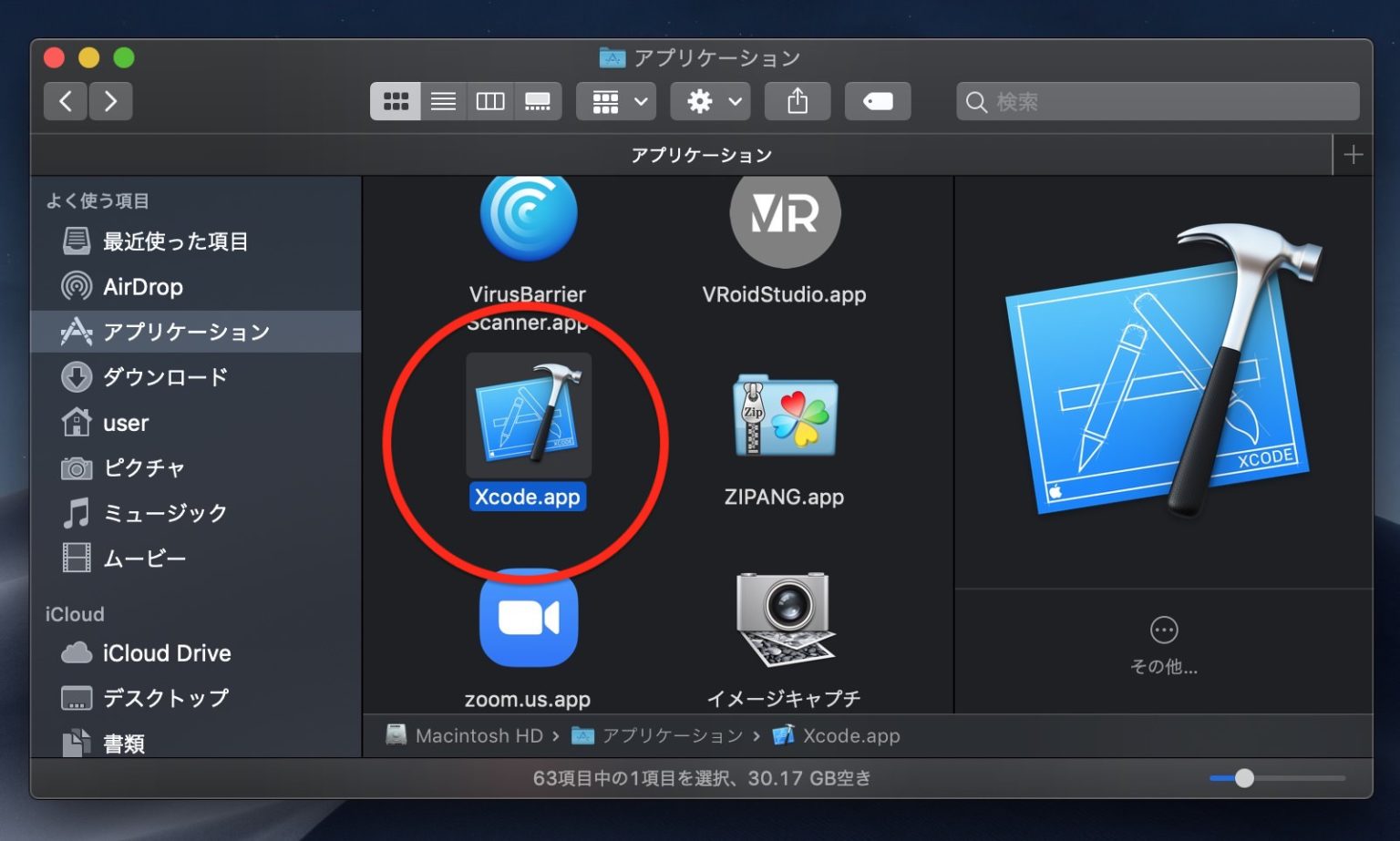This screenshot has width=1400, height=841.
Task: Switch to column view
Action: [490, 101]
